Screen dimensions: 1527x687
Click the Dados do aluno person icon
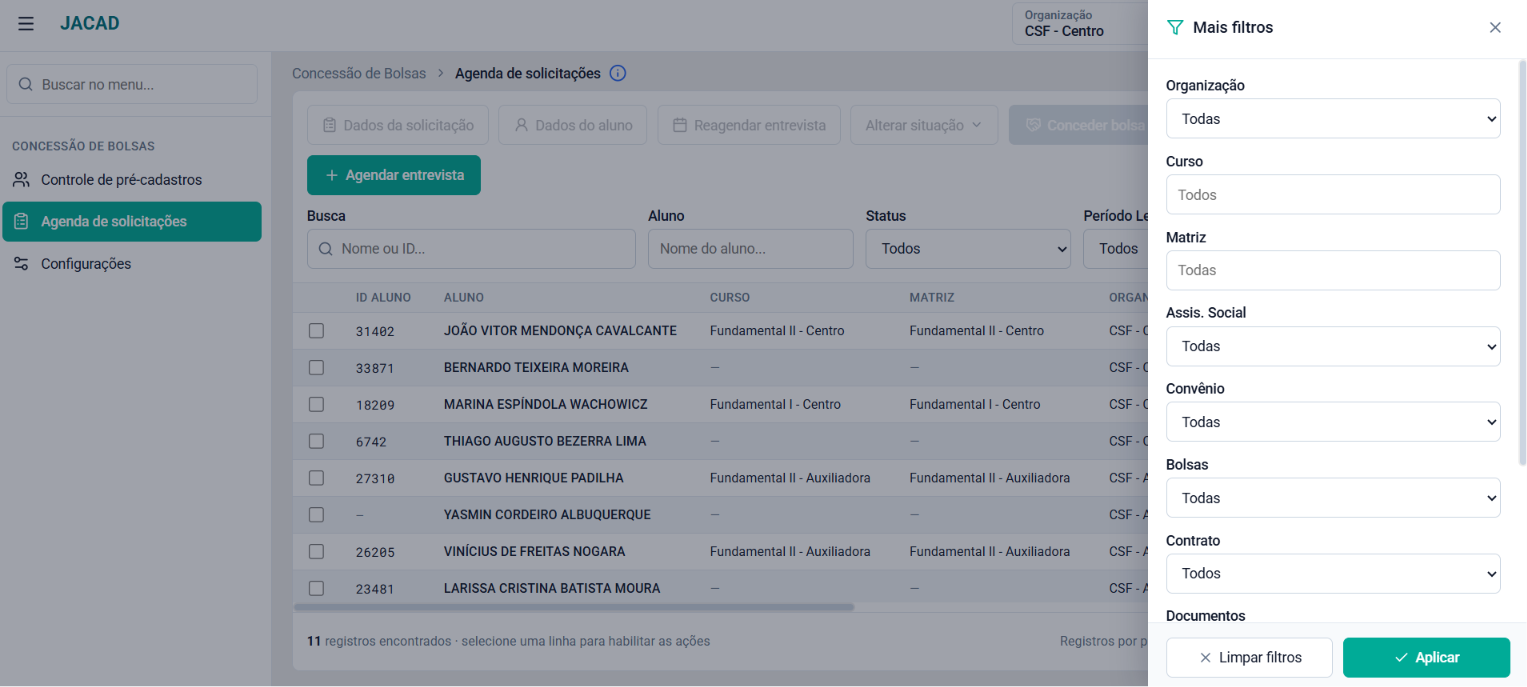pyautogui.click(x=521, y=126)
